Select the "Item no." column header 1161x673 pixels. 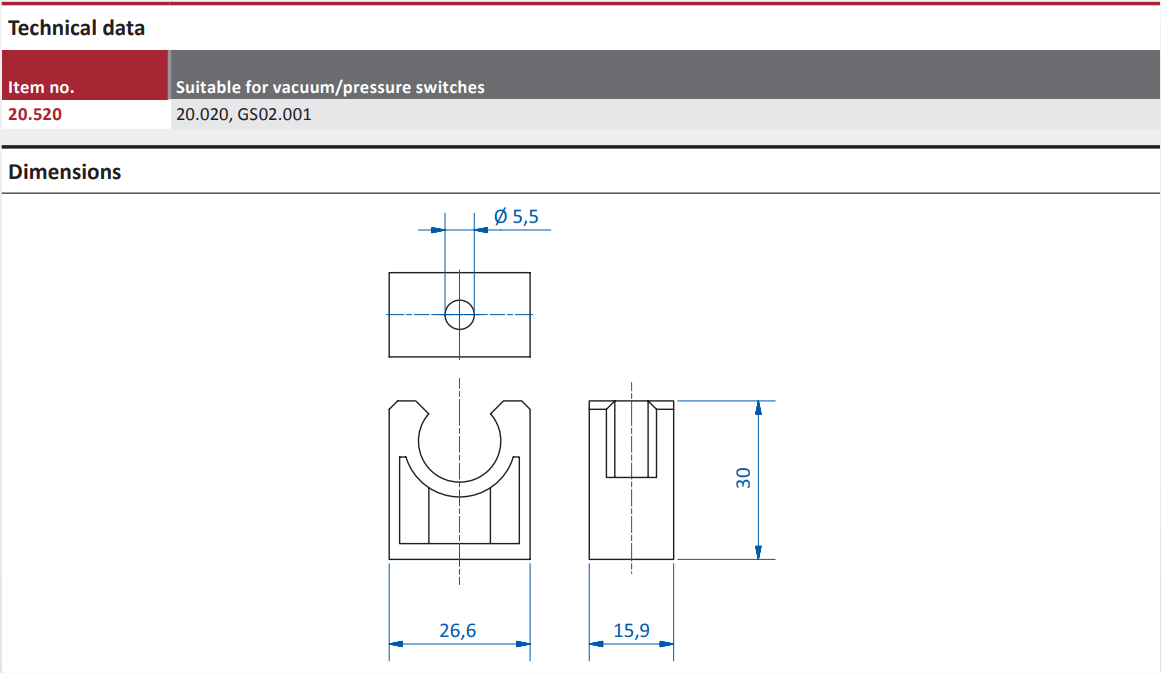point(85,75)
